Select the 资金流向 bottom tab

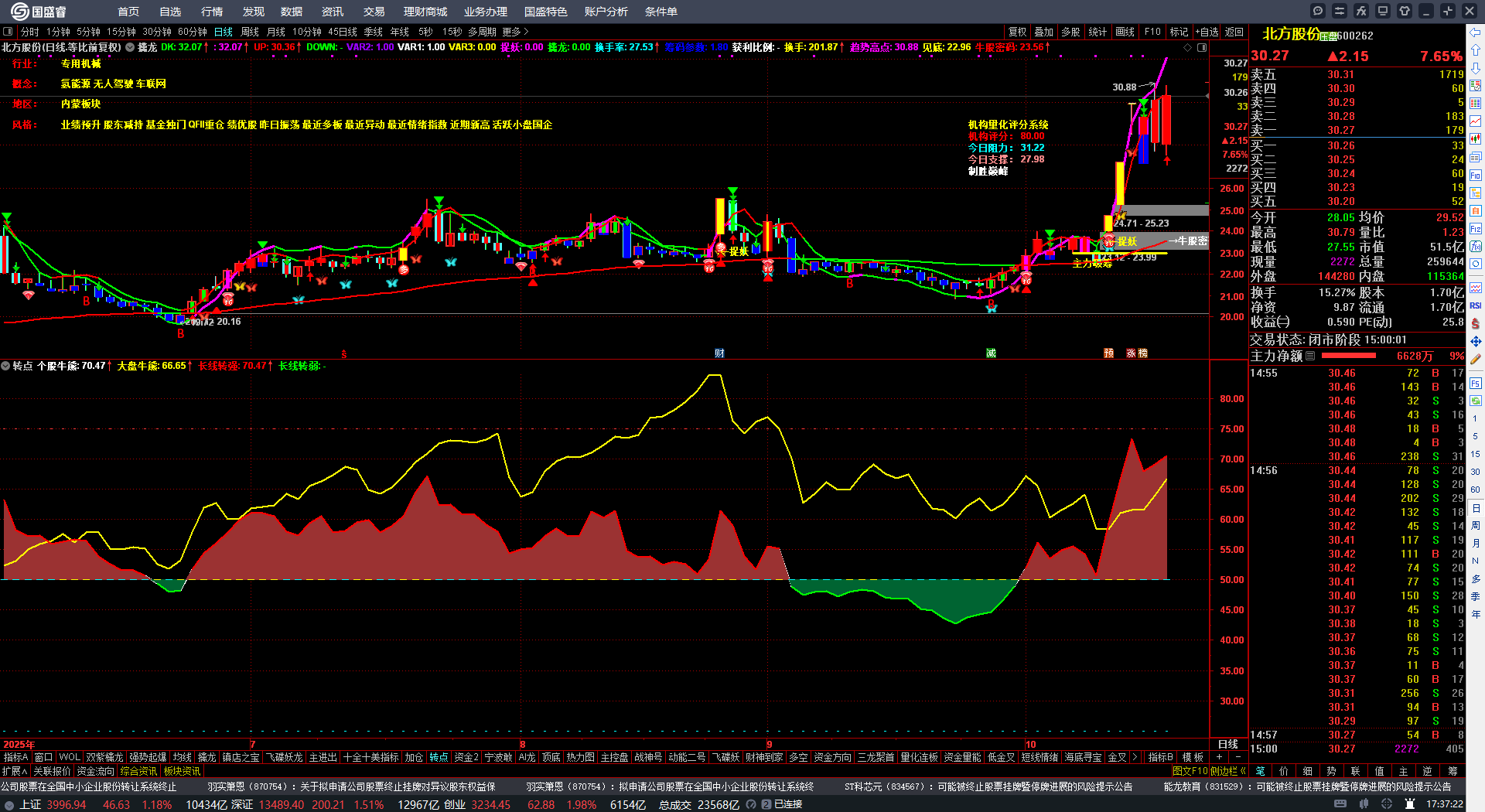click(x=95, y=770)
